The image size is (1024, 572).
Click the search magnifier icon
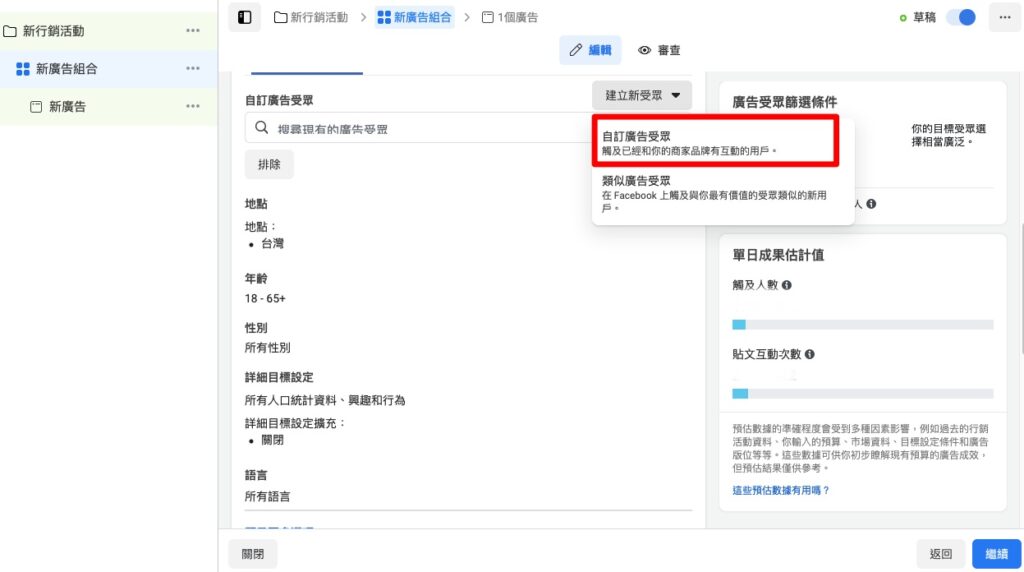tap(262, 128)
